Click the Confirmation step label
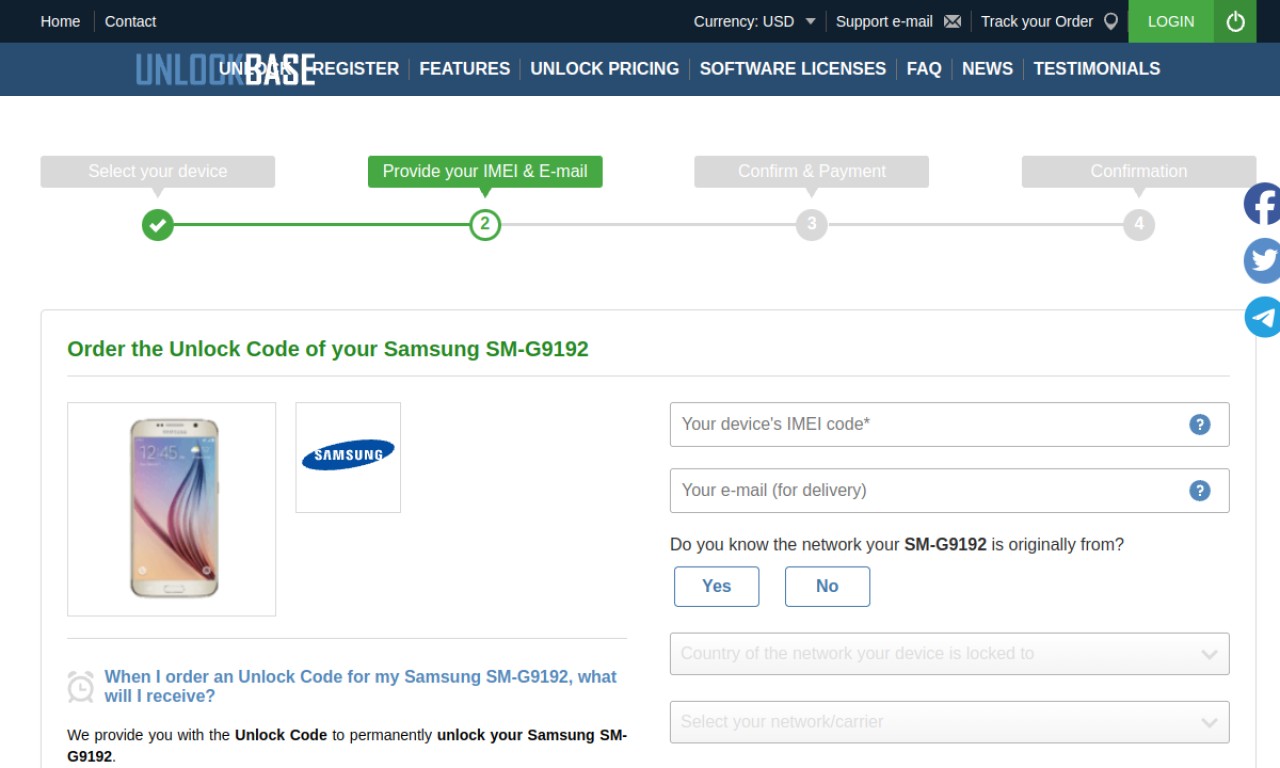Image resolution: width=1280 pixels, height=768 pixels. (1139, 171)
